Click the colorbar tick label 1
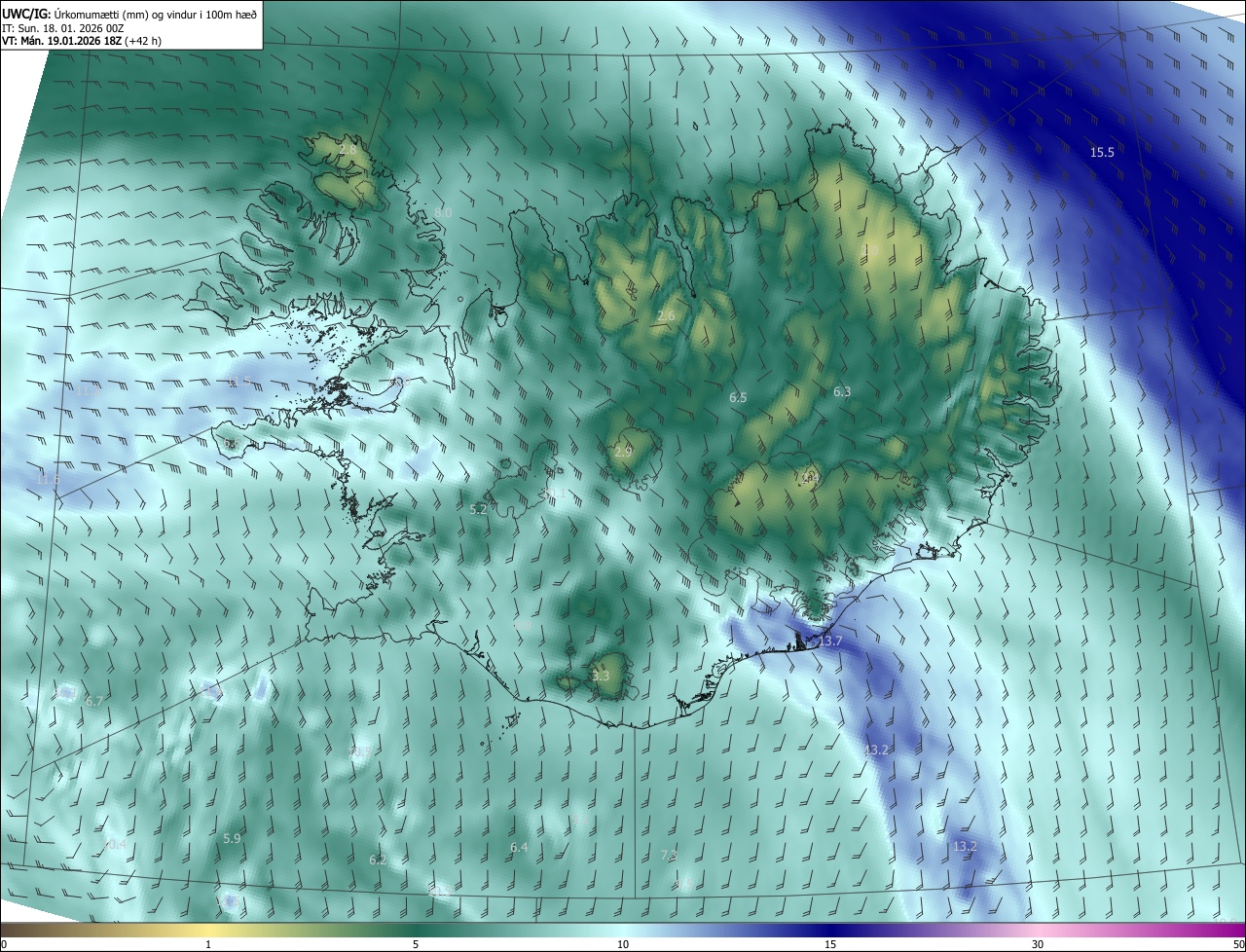Viewport: 1246px width, 952px height. click(208, 944)
